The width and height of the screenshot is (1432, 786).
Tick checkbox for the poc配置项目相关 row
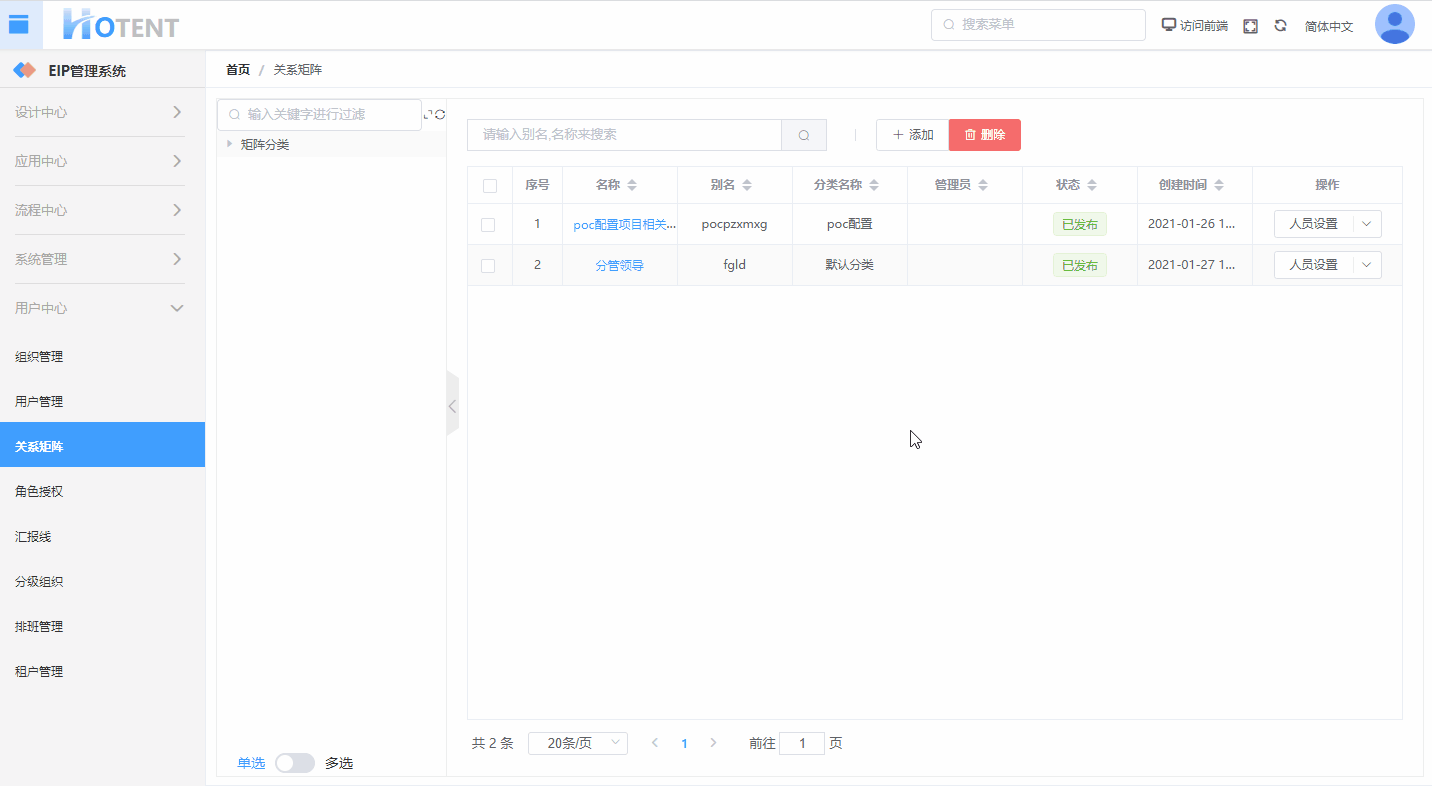coord(488,225)
